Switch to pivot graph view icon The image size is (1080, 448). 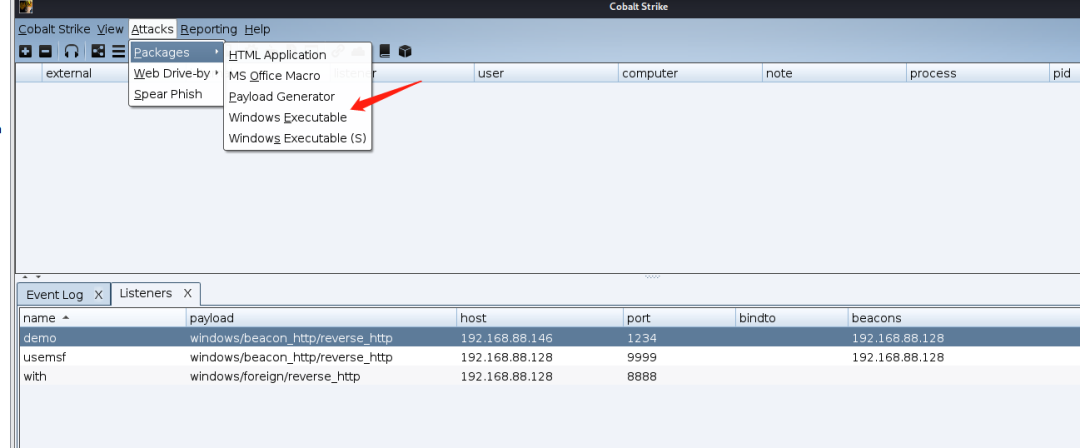98,51
